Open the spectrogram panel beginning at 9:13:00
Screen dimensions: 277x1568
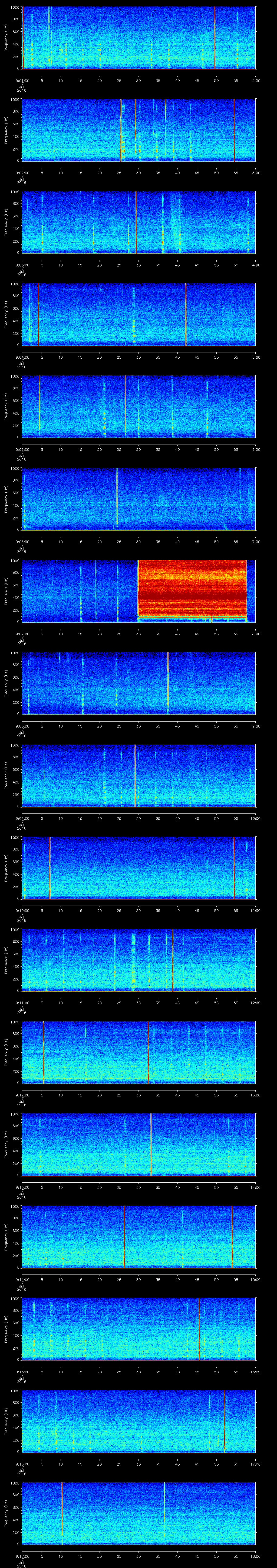tap(139, 1144)
